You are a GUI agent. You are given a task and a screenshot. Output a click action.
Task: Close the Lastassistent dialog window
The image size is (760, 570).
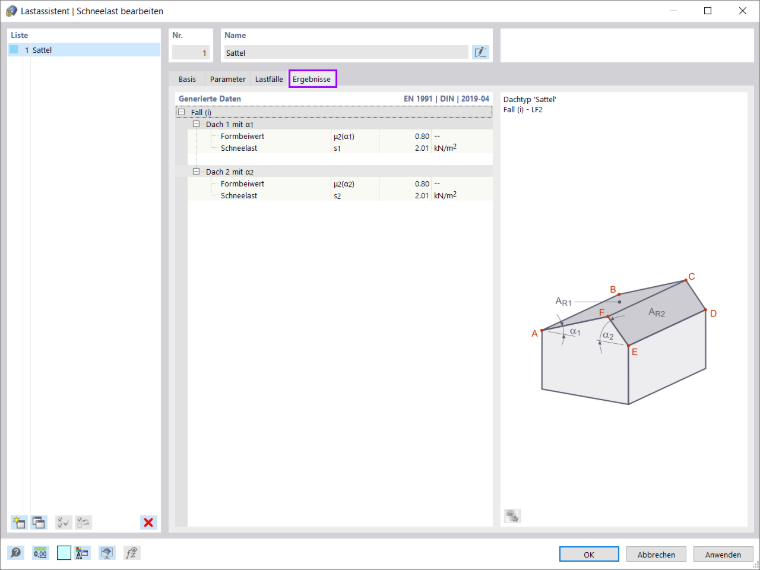click(x=742, y=11)
